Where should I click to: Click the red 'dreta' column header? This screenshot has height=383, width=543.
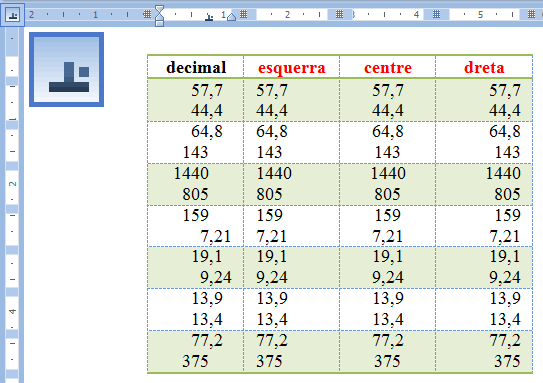[484, 68]
